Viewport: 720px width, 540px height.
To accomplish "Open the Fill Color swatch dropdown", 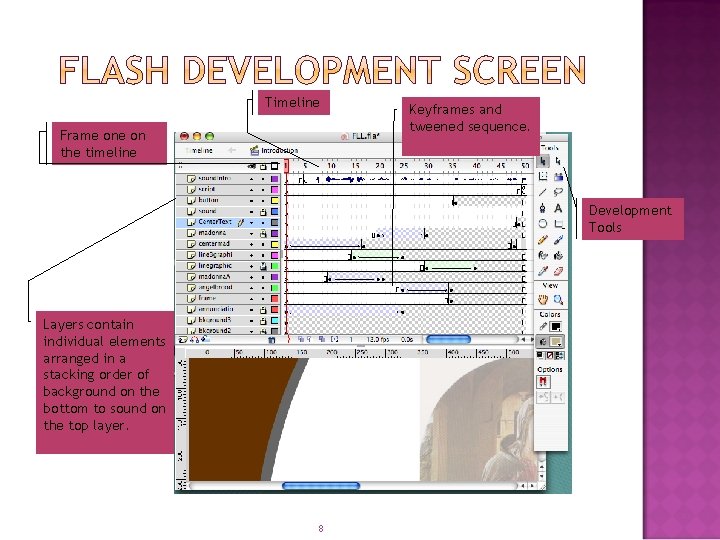I will [556, 342].
